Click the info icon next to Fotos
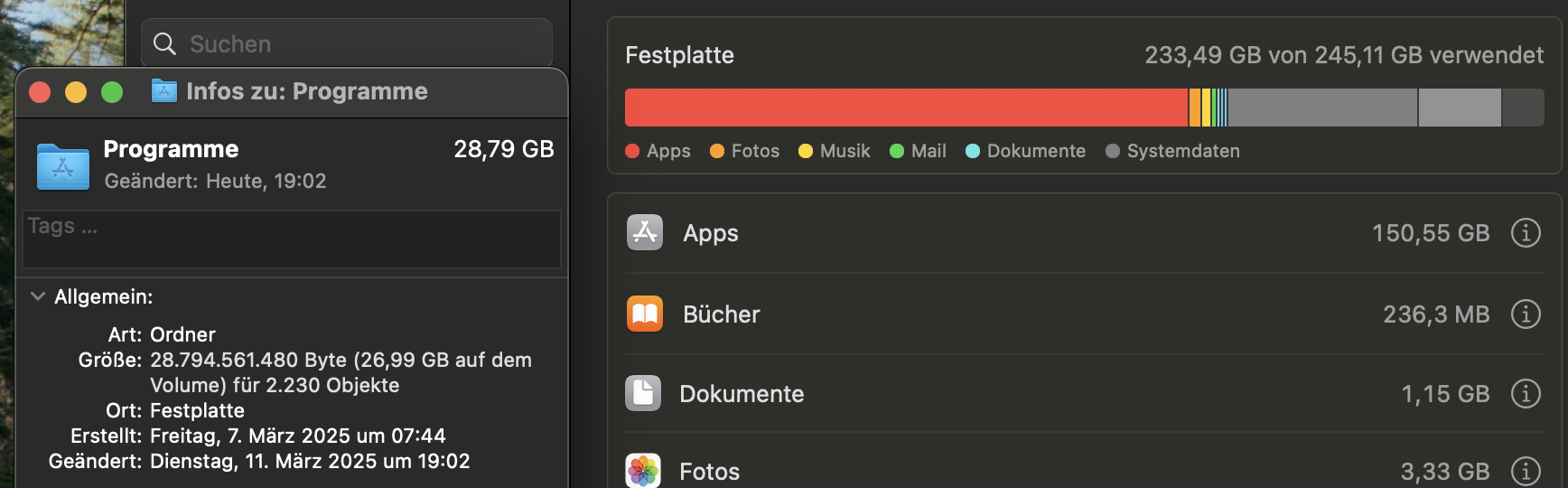 pos(1526,471)
